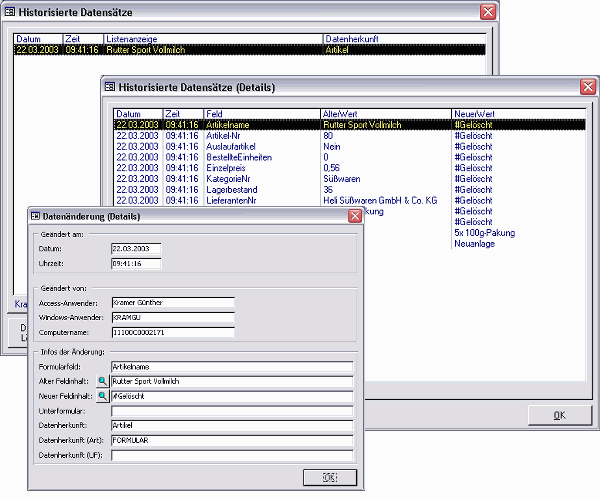Close the Historisierte Datensätze (Details) window
Image resolution: width=600 pixels, height=500 pixels.
[587, 87]
